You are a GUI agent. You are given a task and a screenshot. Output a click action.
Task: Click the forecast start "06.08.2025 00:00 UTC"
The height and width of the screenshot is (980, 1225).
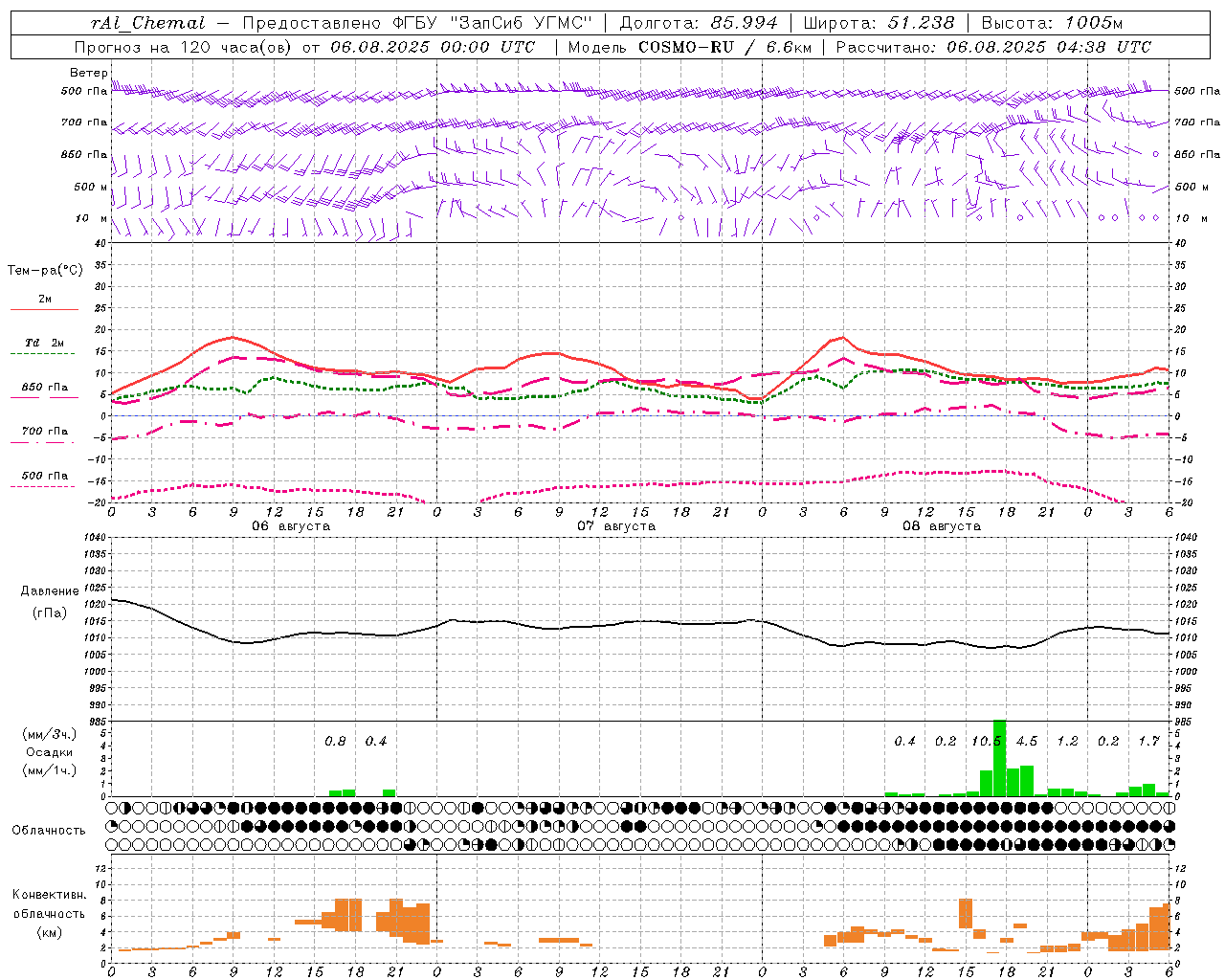tap(433, 47)
